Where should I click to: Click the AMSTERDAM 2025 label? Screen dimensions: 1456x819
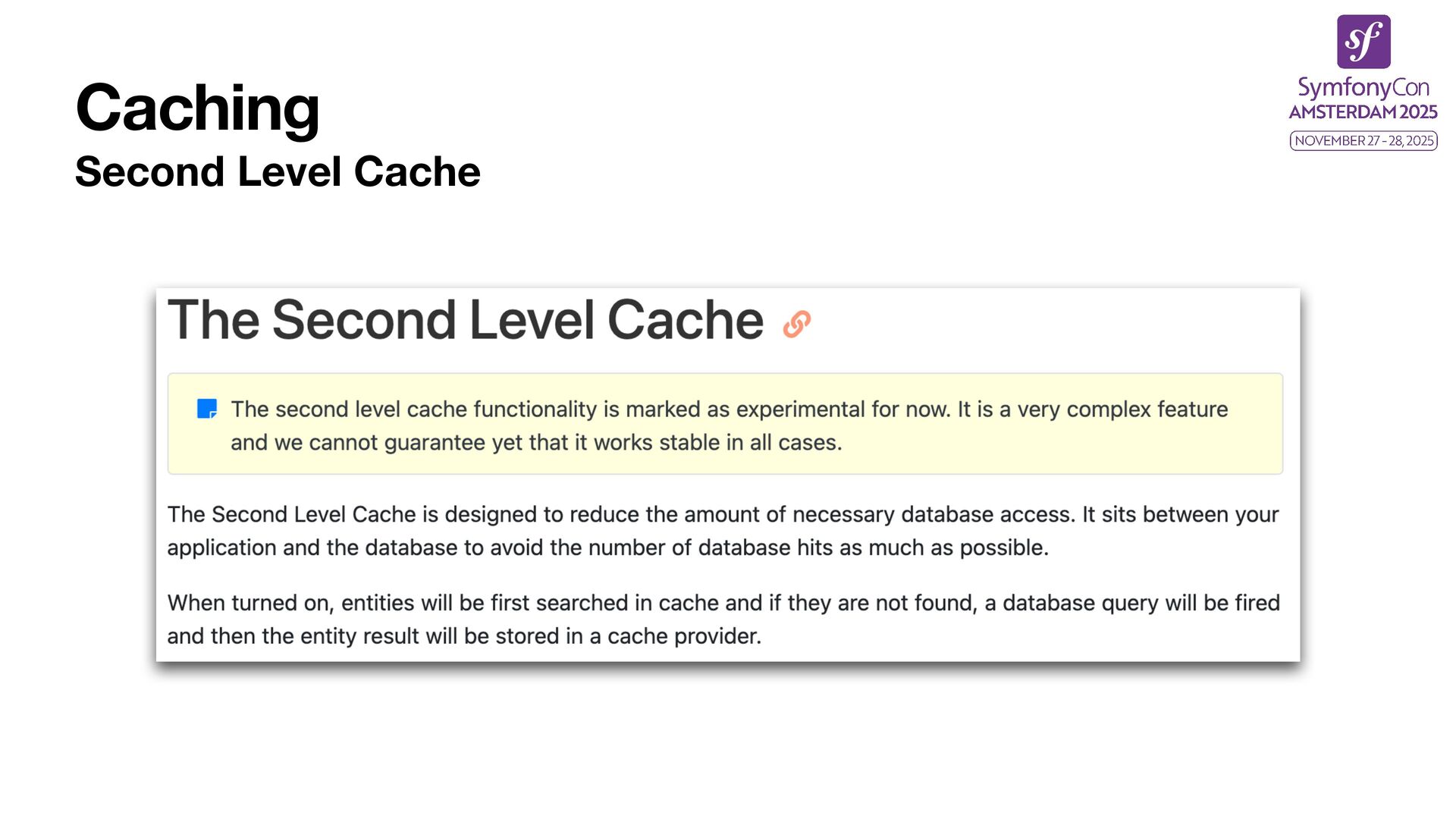pyautogui.click(x=1363, y=112)
